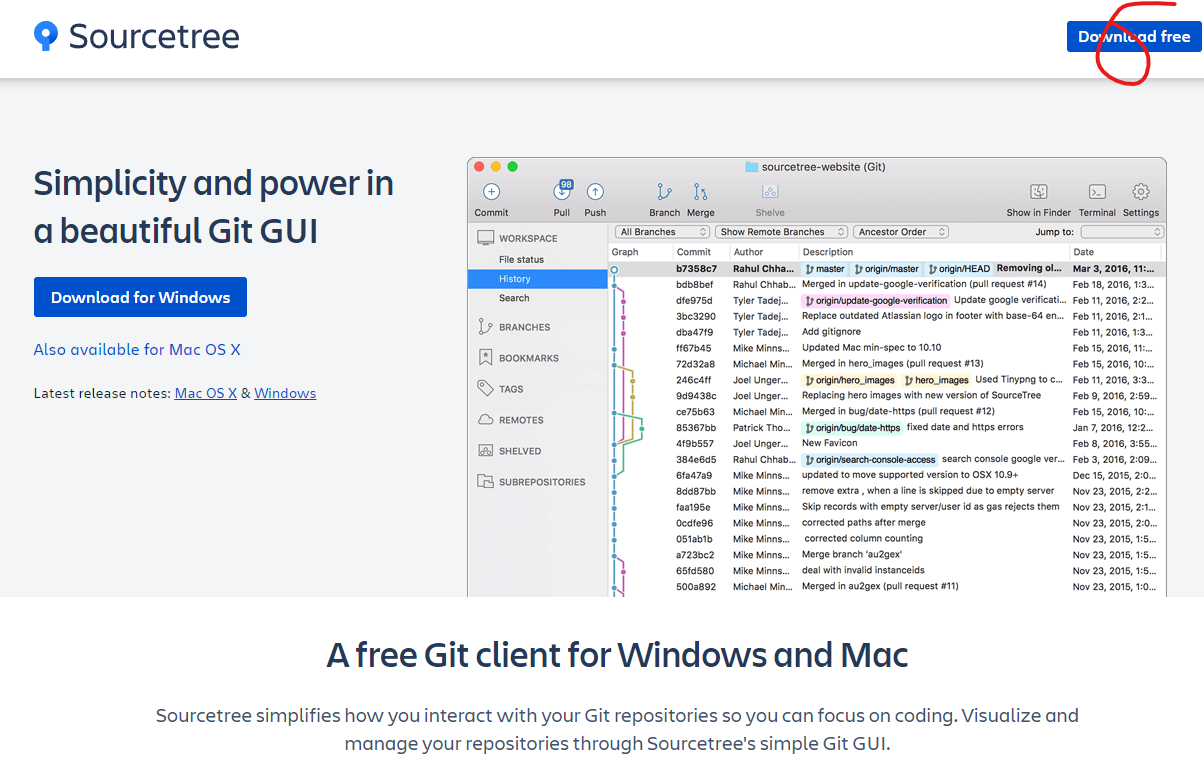
Task: Click the origin/update-google-verification label
Action: [875, 300]
